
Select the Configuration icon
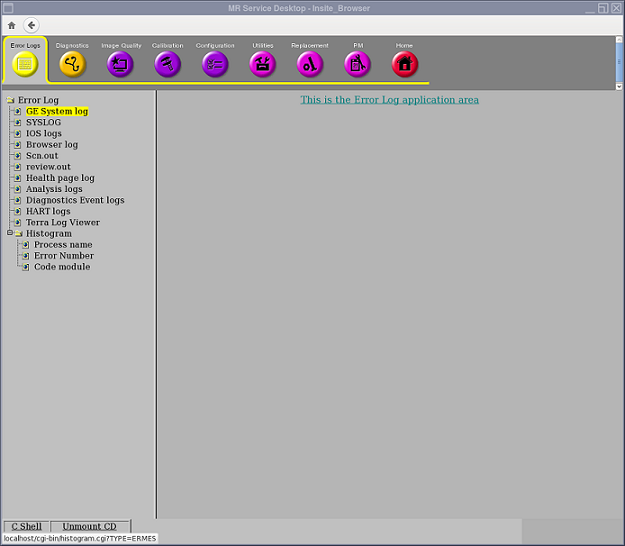[215, 64]
